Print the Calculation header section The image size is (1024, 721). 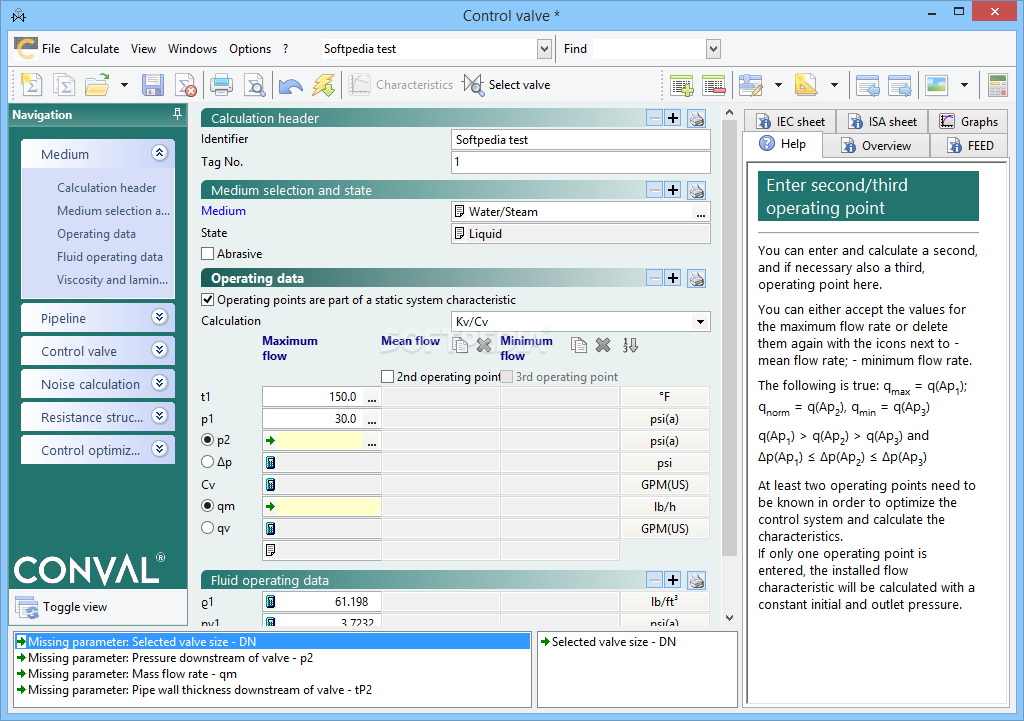tap(697, 118)
